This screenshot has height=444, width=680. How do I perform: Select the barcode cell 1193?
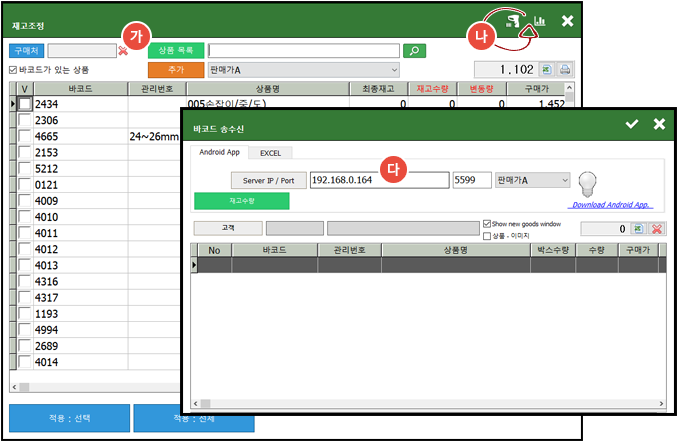point(81,313)
